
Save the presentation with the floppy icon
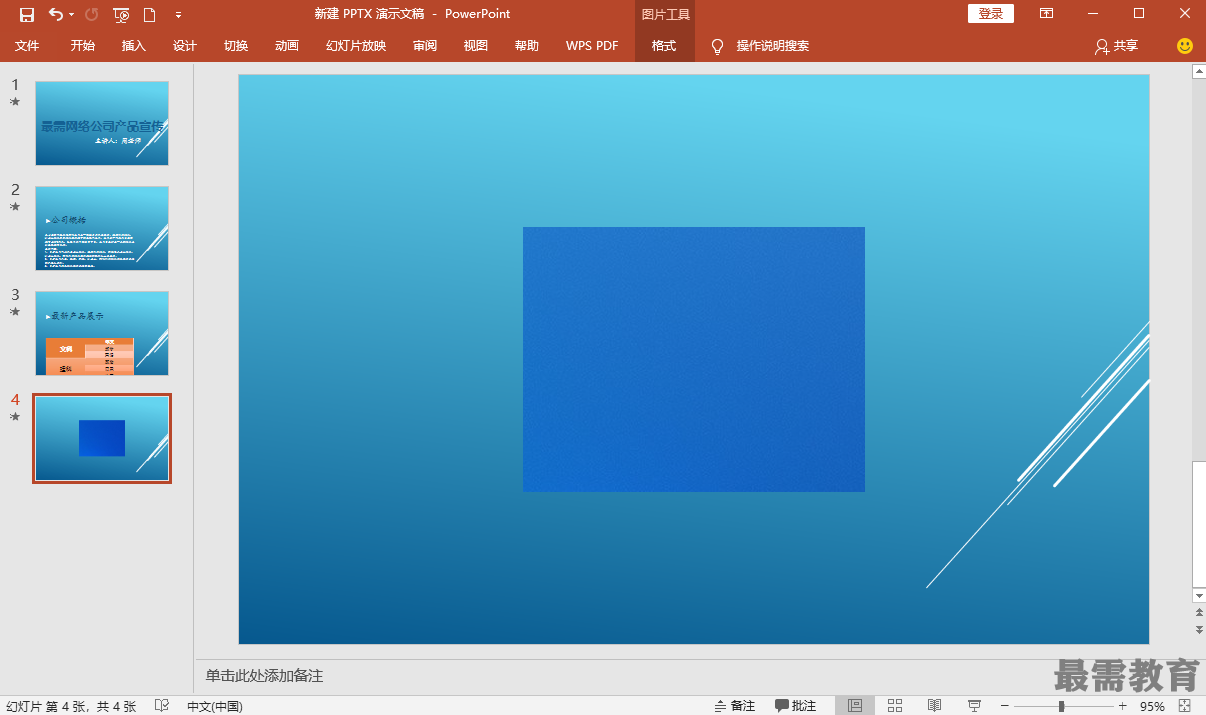[27, 14]
